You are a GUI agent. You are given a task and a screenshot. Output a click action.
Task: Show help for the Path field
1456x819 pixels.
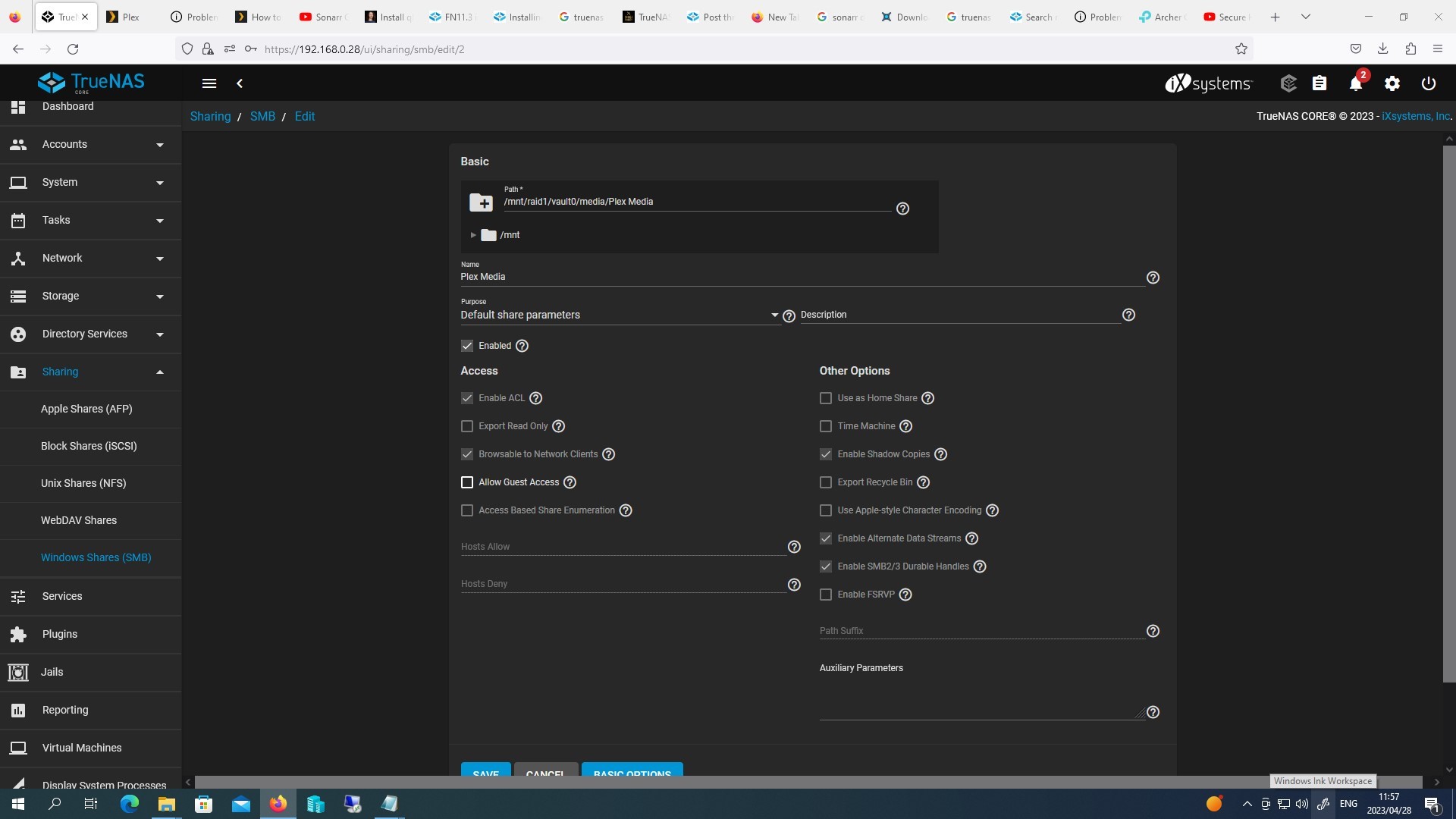pos(902,209)
